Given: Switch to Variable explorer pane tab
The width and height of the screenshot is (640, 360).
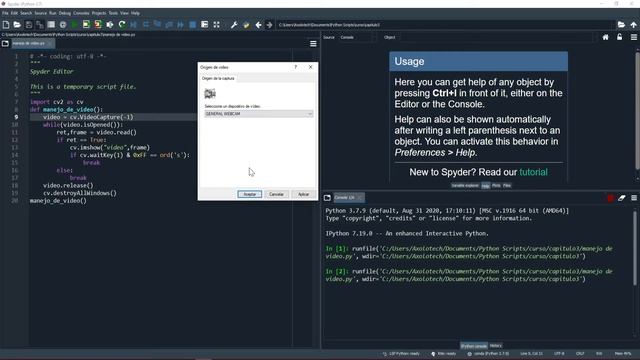Looking at the screenshot, I should pos(464,186).
